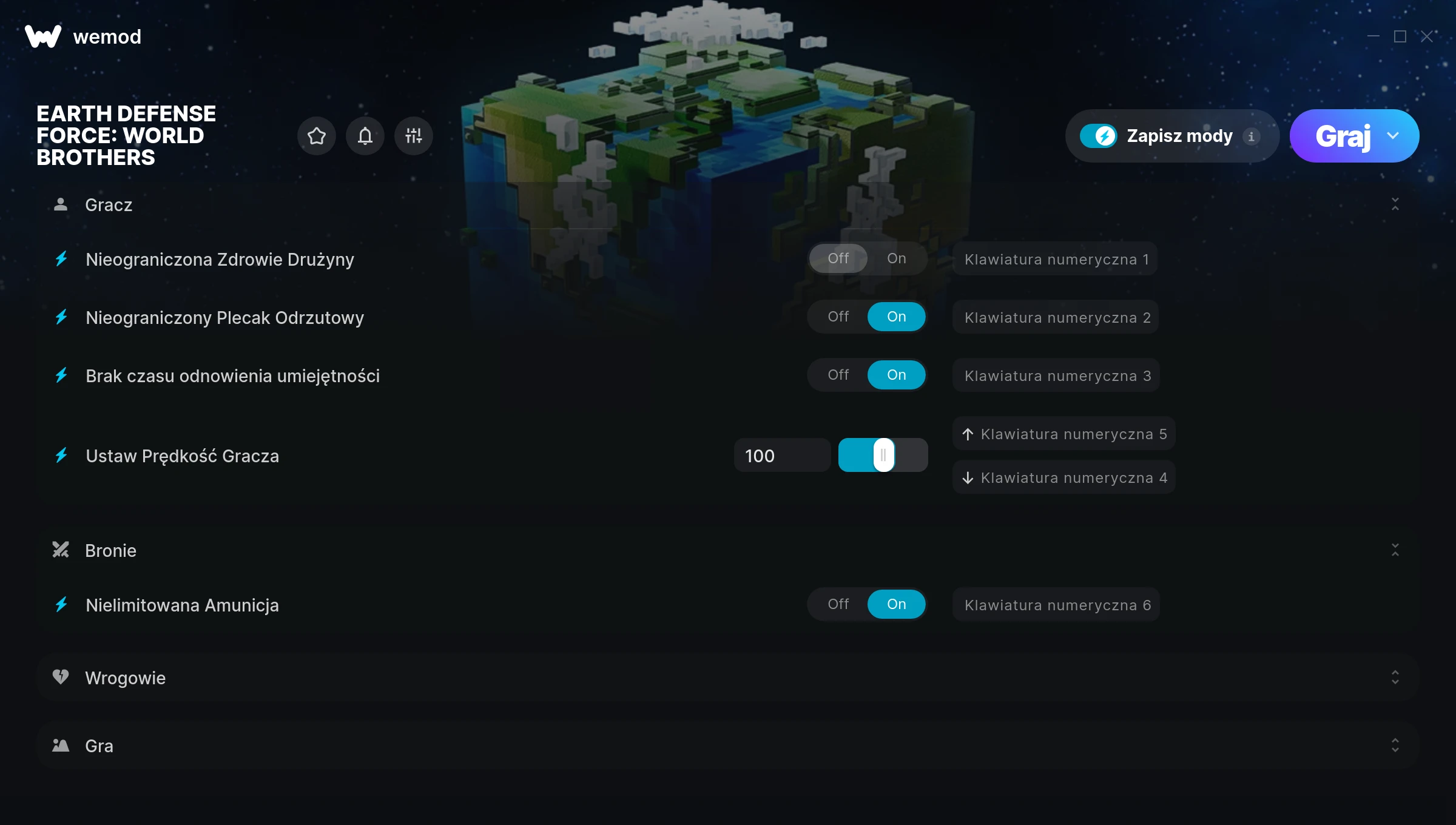Click the player speed value field
The image size is (1456, 825).
tap(782, 456)
